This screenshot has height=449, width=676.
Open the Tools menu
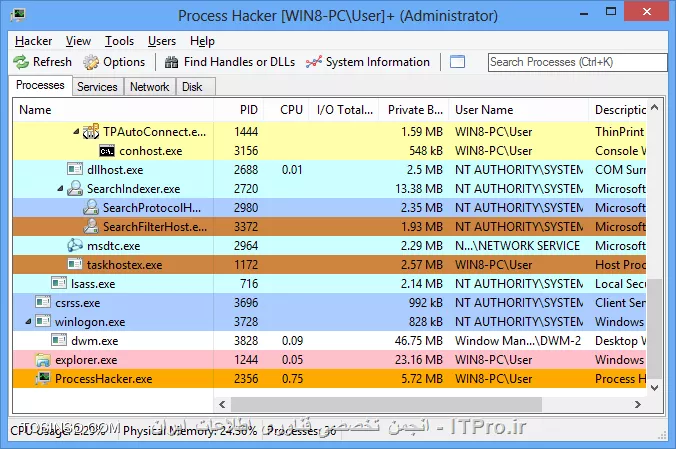pos(119,41)
